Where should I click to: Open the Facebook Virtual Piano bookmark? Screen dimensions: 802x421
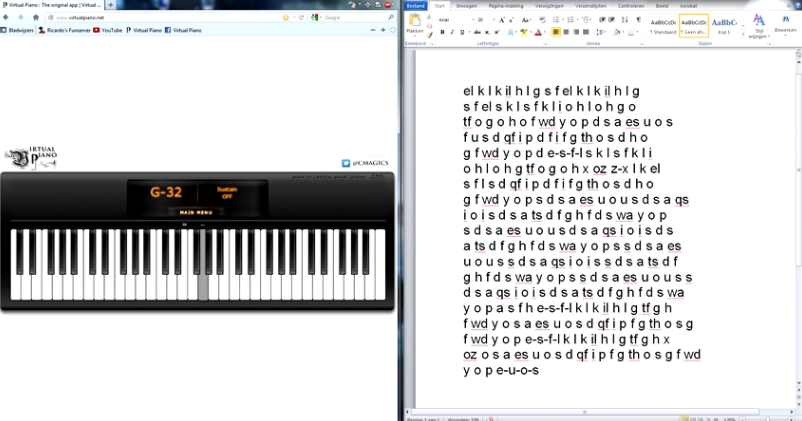coord(183,30)
